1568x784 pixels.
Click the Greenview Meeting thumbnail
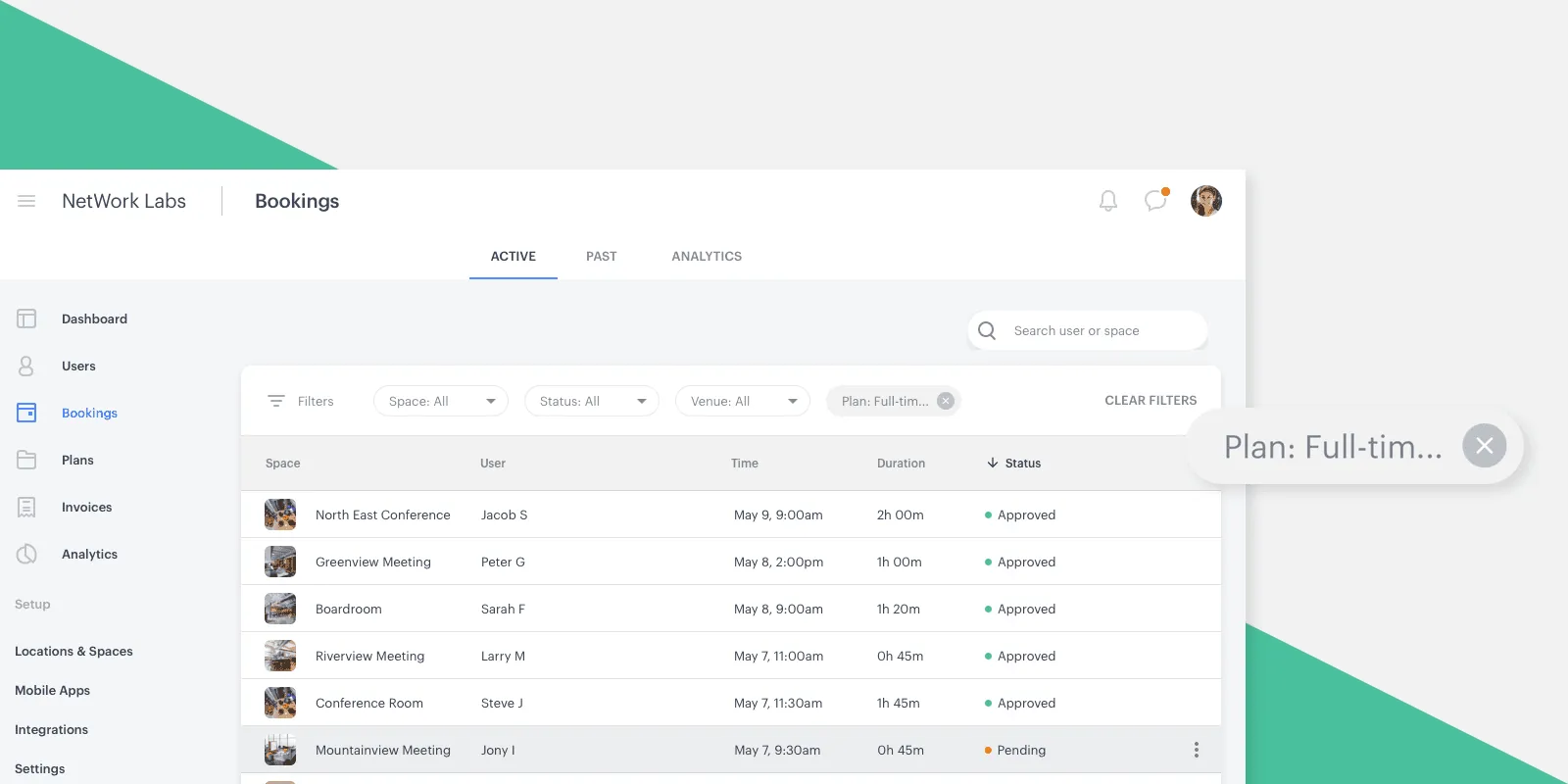pyautogui.click(x=280, y=562)
